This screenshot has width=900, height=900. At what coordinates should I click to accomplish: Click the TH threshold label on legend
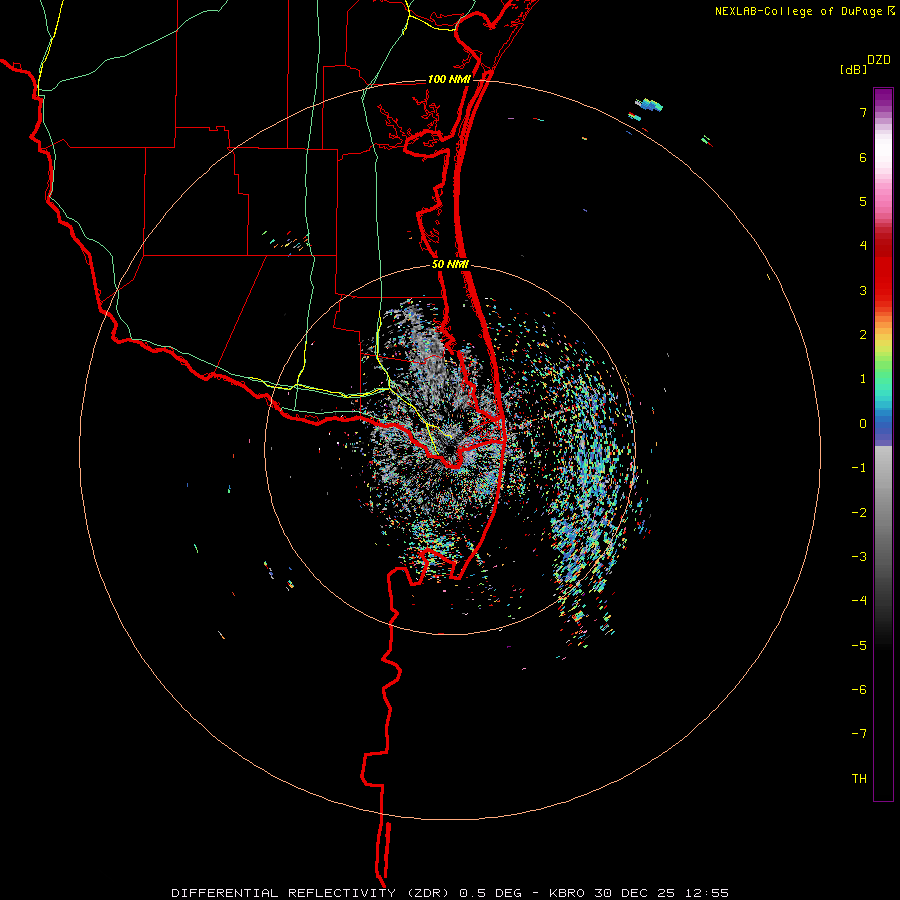[859, 779]
